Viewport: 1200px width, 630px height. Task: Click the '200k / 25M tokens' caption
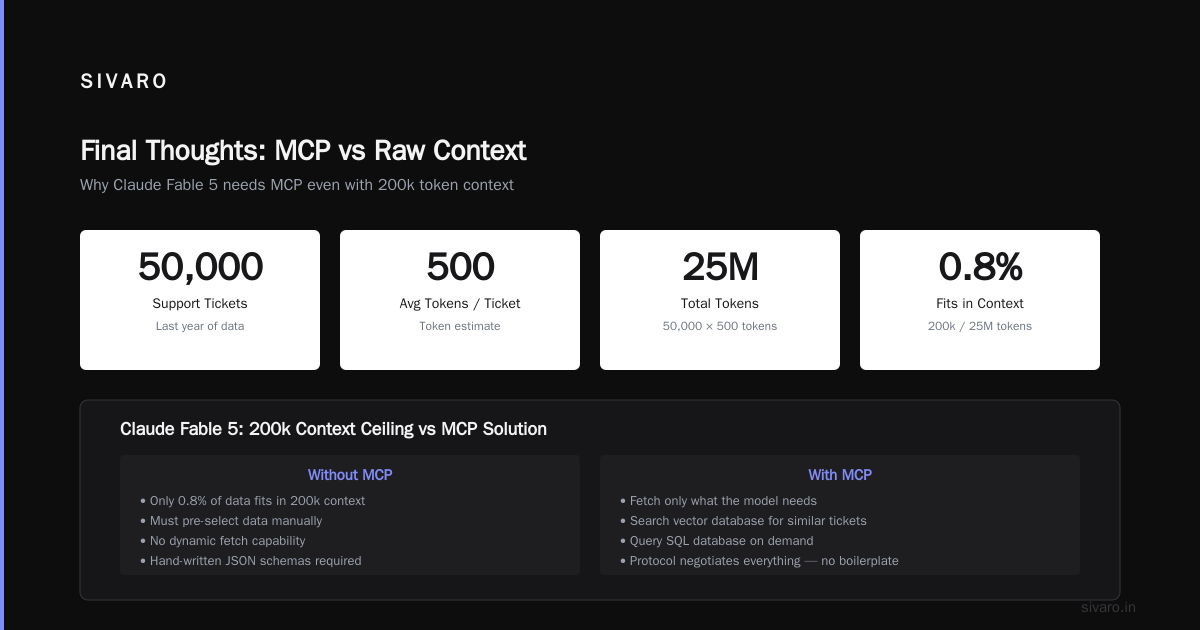(x=980, y=326)
